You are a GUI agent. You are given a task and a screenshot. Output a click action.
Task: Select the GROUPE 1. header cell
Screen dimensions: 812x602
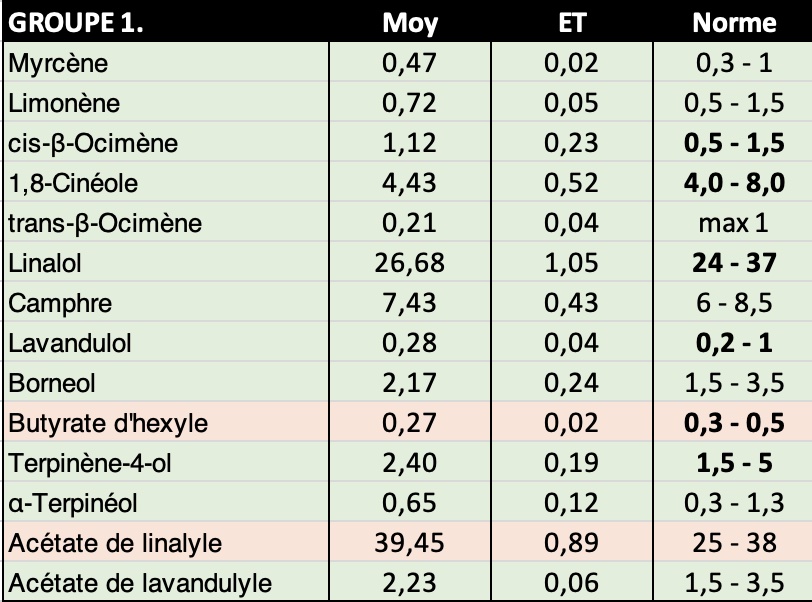click(x=166, y=22)
